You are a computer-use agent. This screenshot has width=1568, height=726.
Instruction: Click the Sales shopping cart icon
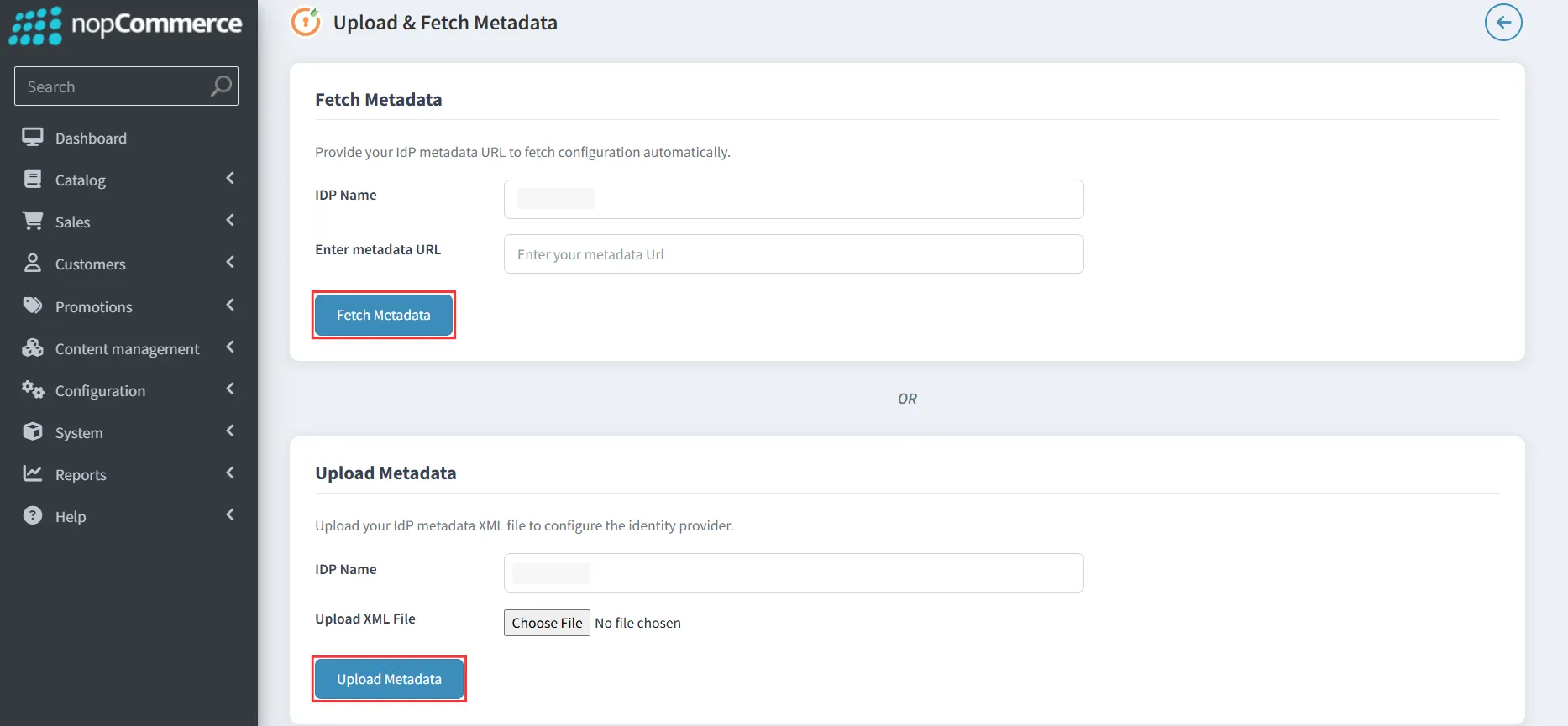click(33, 221)
